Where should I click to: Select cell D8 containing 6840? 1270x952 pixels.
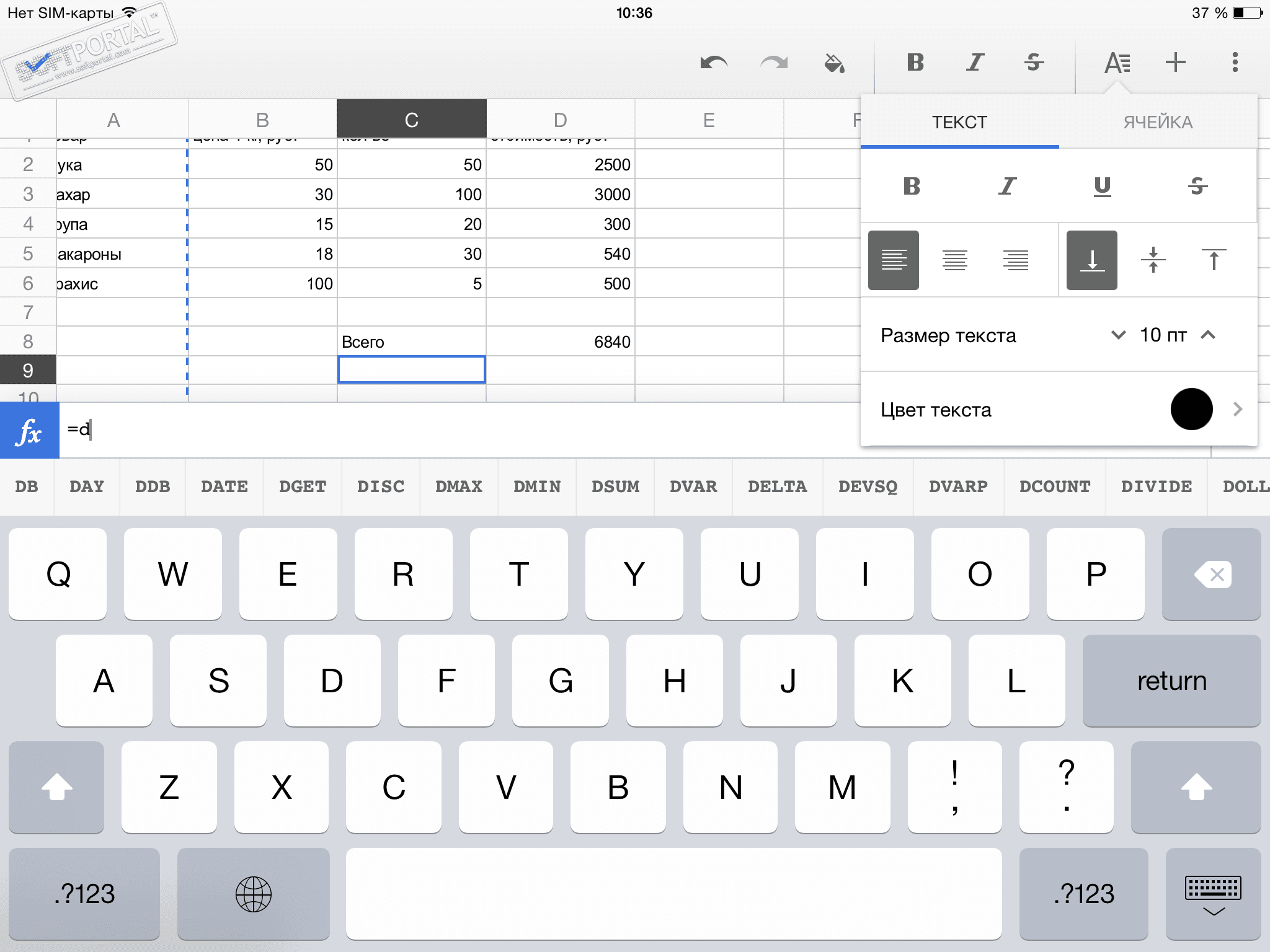[x=560, y=342]
